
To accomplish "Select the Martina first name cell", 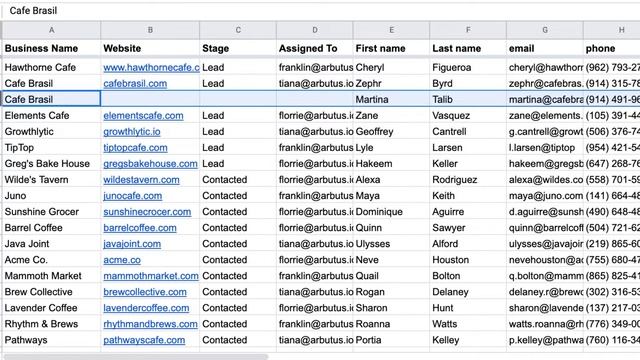I will (391, 99).
